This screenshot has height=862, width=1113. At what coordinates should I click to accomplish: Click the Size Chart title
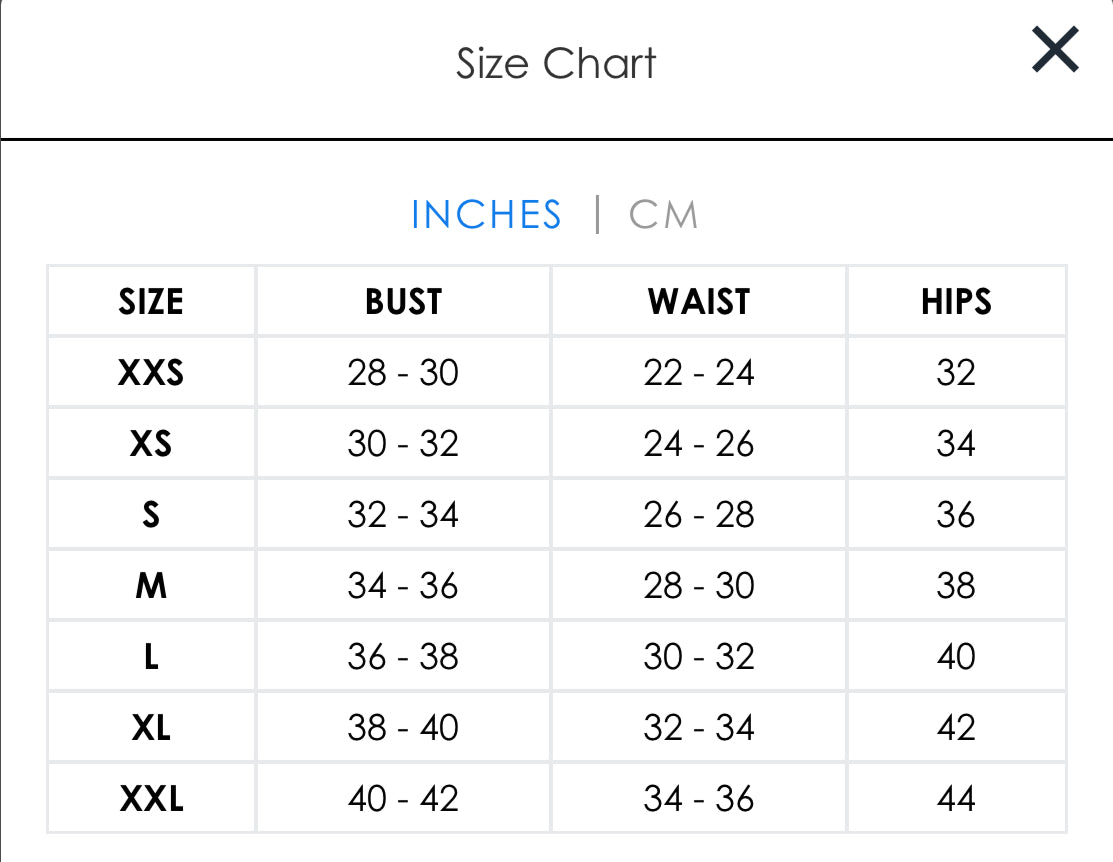pos(556,64)
